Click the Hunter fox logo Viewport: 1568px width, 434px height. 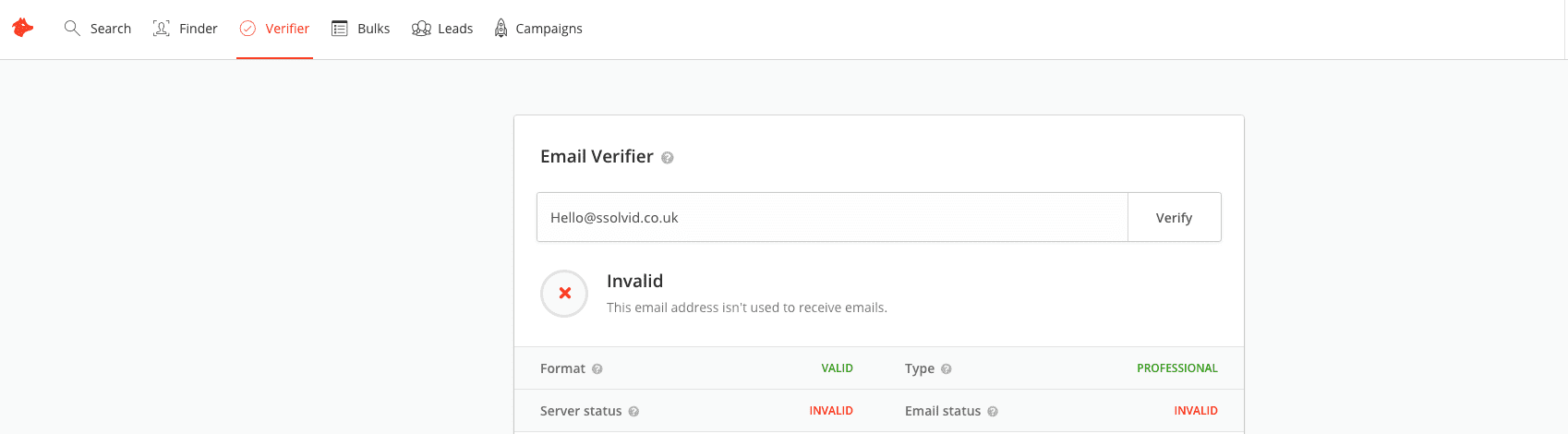point(22,28)
